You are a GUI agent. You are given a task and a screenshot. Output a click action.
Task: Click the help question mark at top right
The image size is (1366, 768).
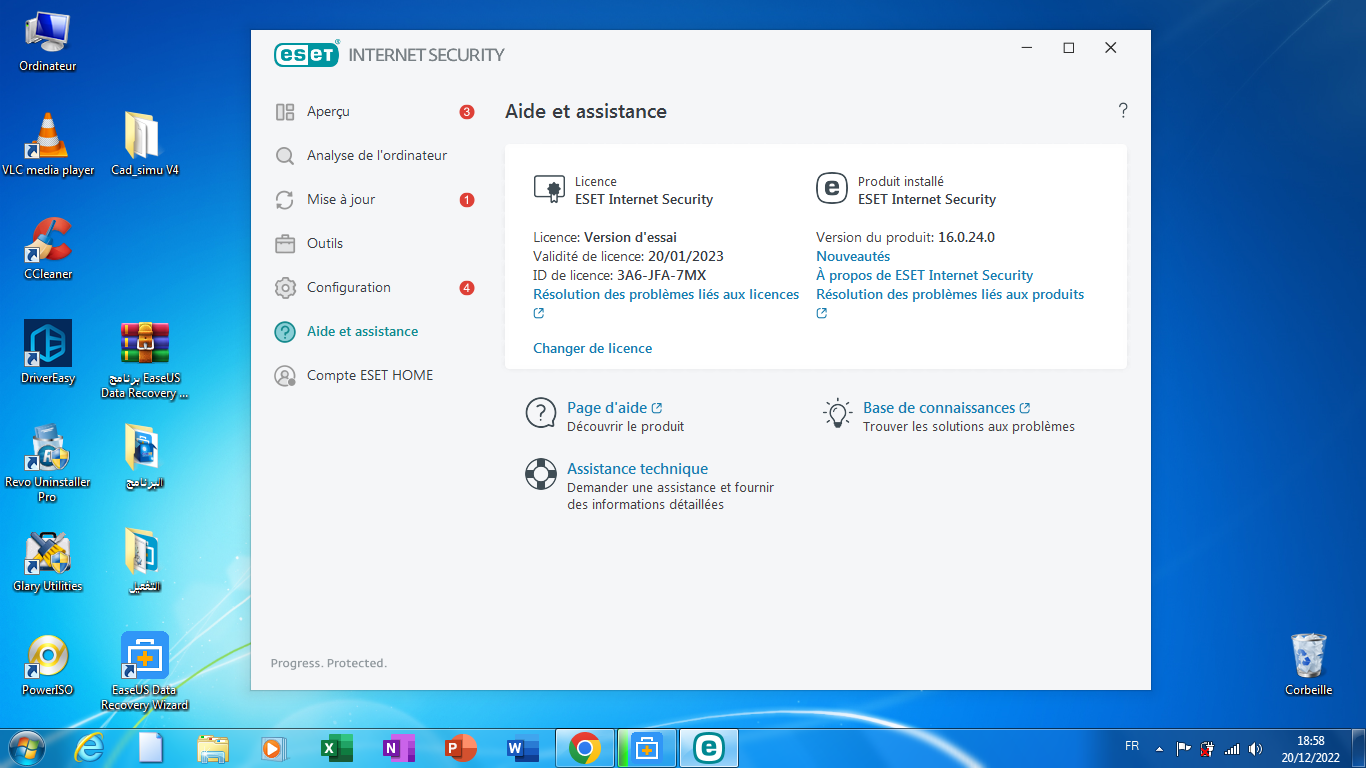[x=1123, y=111]
